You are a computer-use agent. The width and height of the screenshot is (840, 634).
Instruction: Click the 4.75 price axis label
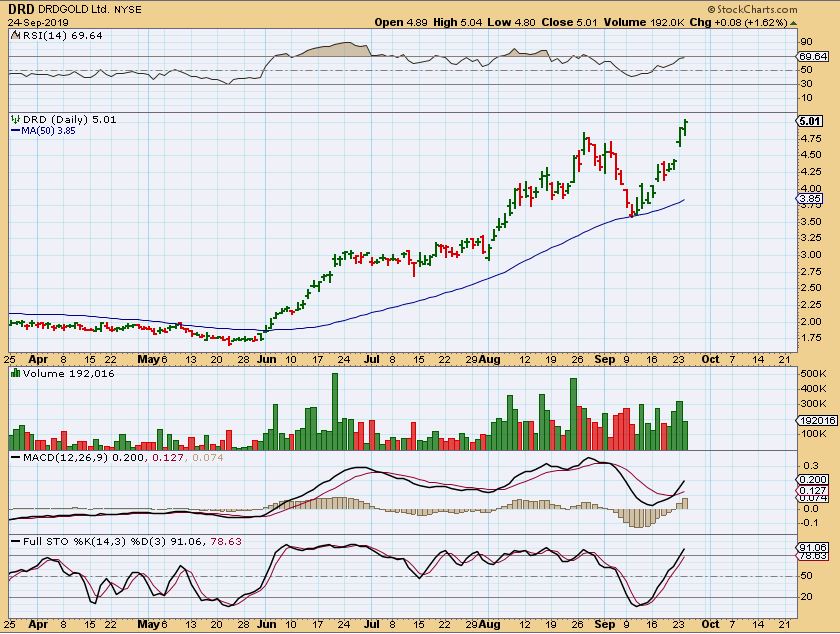coord(812,139)
